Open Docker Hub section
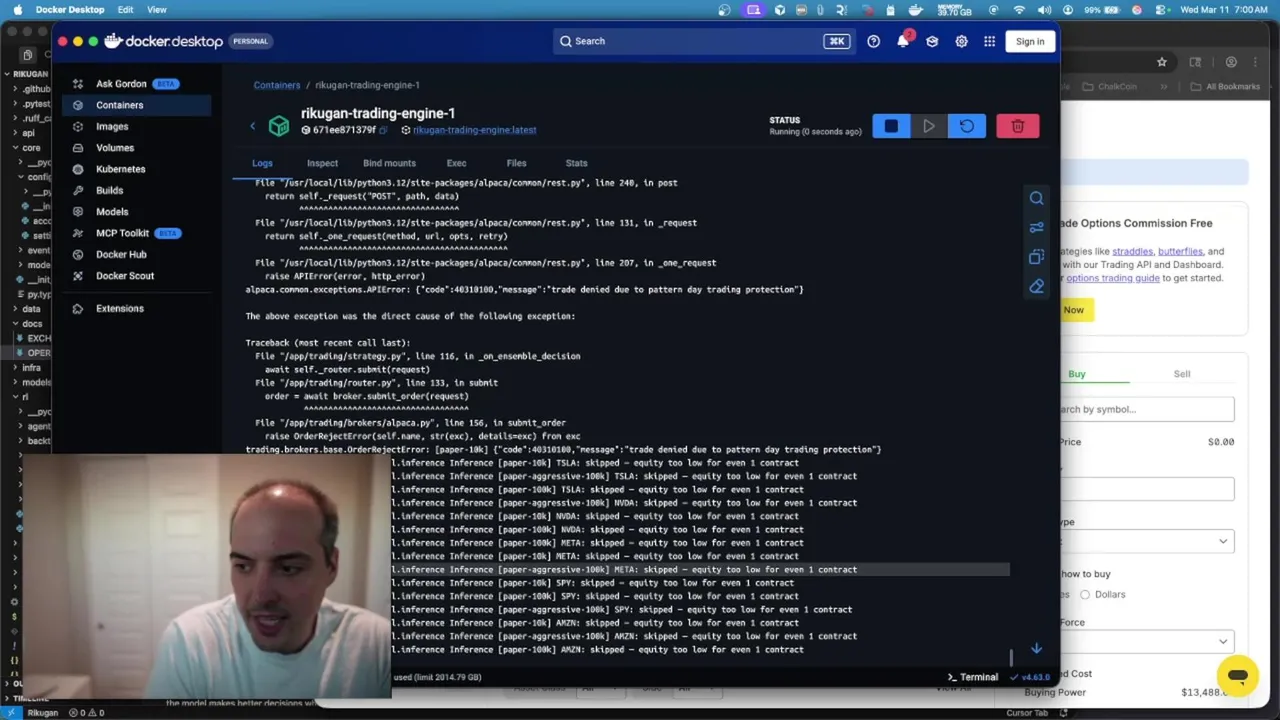The width and height of the screenshot is (1280, 720). [x=121, y=254]
